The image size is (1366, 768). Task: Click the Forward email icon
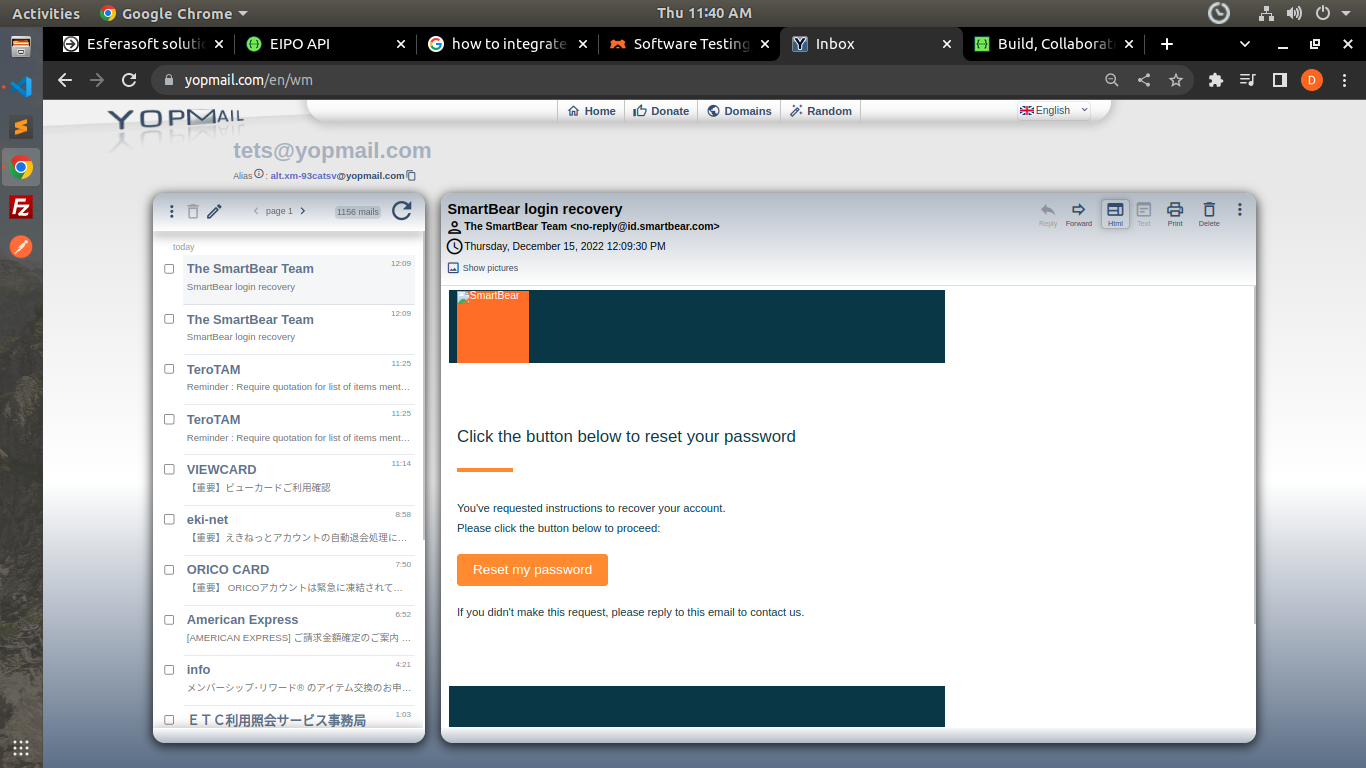click(1078, 213)
